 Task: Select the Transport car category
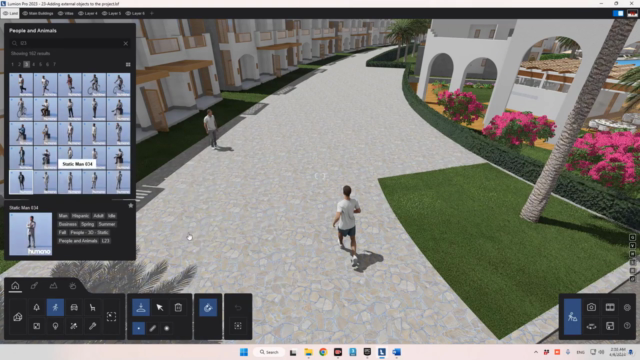click(74, 307)
